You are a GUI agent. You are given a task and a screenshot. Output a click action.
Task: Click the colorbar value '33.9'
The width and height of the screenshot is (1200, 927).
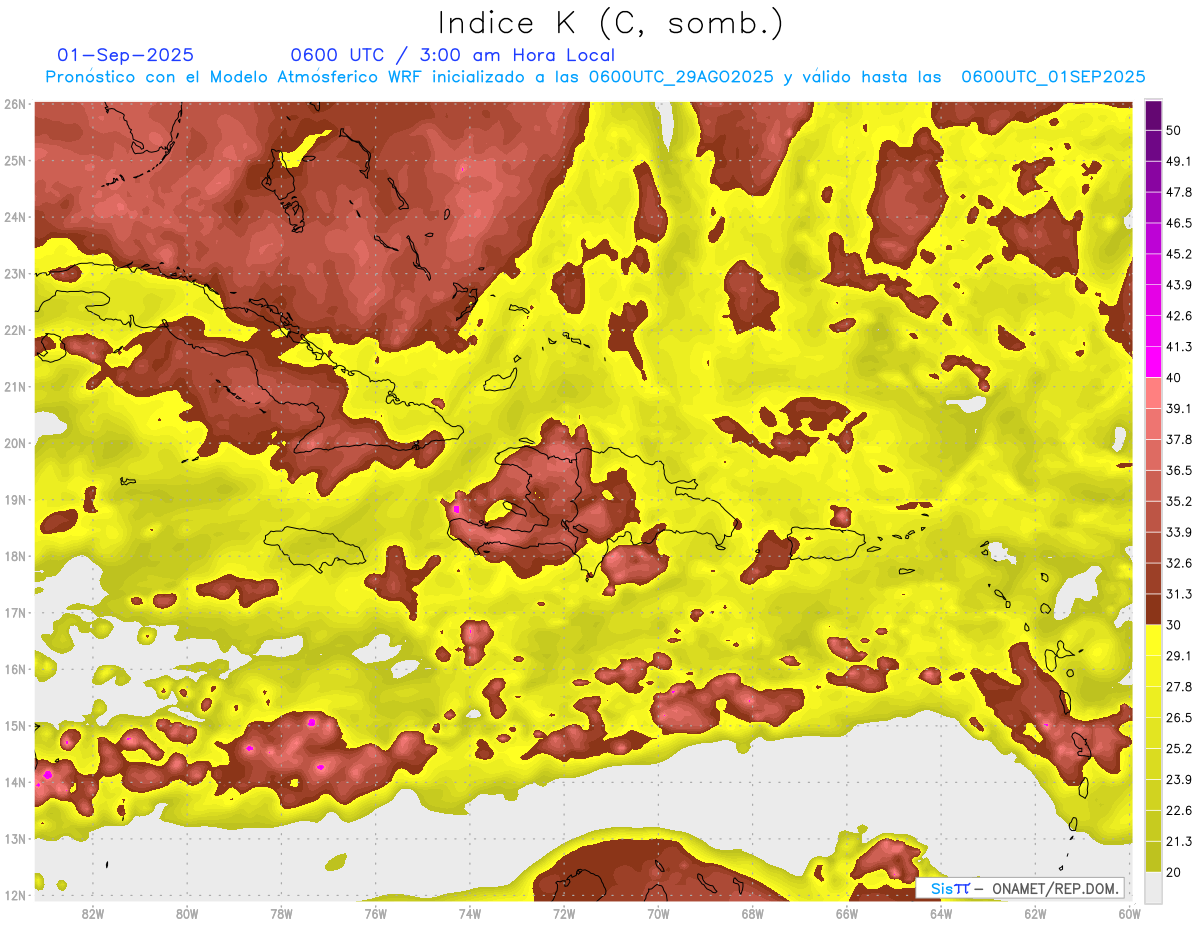coord(1178,532)
